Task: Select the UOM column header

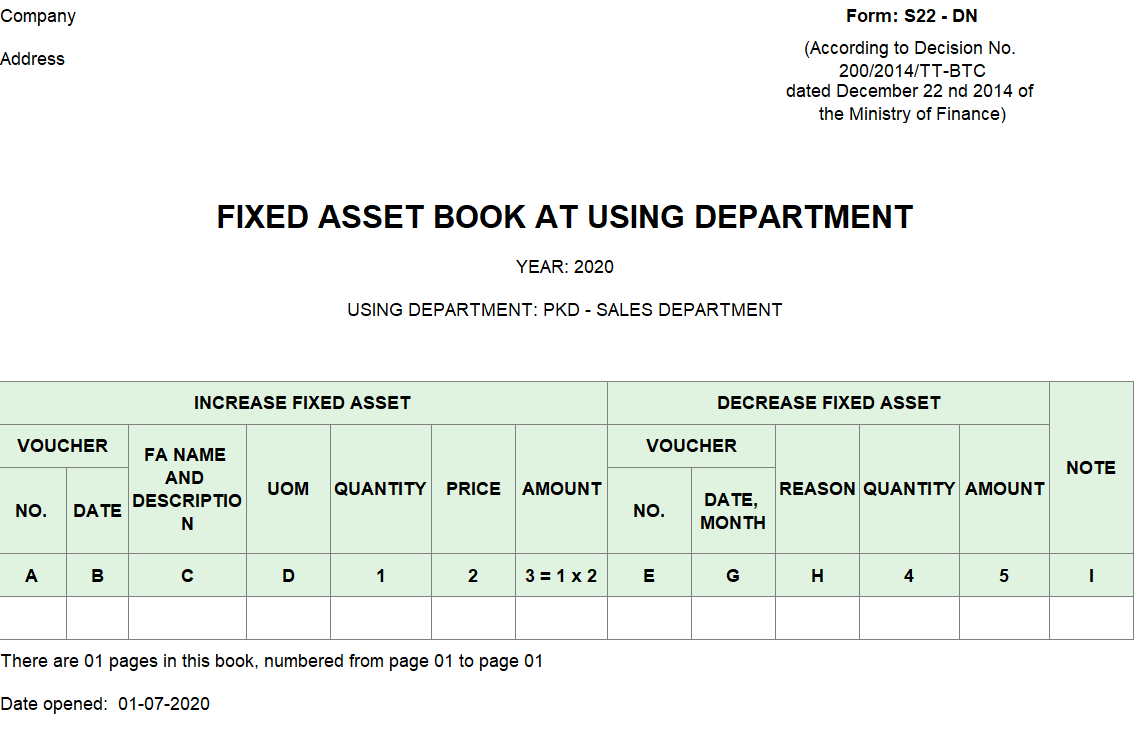Action: click(288, 489)
